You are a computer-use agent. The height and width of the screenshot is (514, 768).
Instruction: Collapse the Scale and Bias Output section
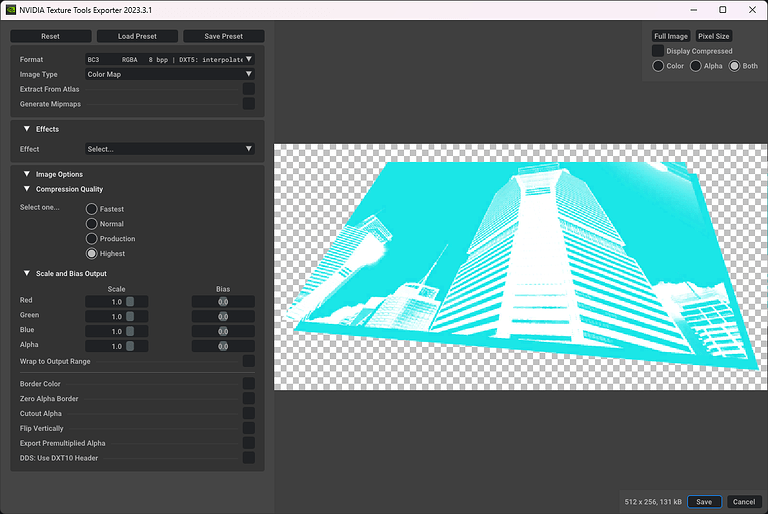26,273
